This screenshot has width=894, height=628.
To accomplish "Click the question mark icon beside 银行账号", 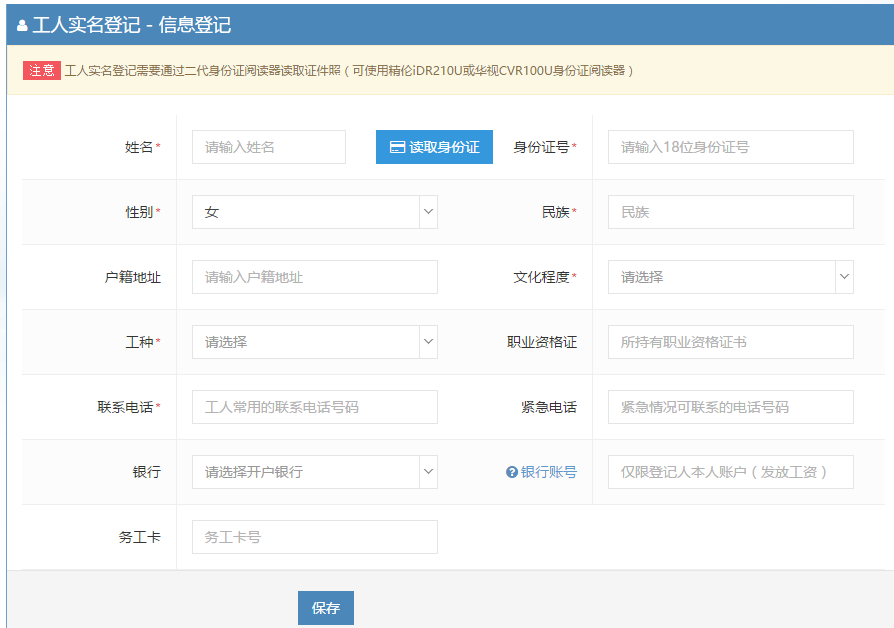I will [x=512, y=472].
